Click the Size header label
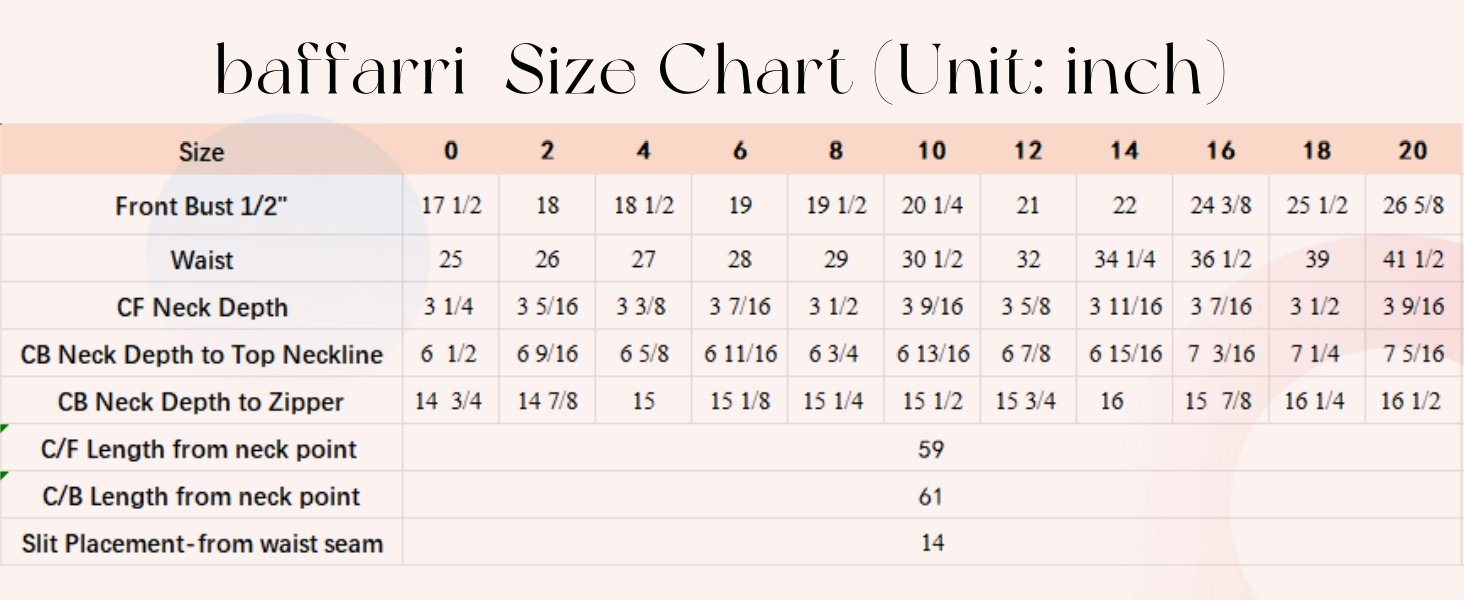 [201, 152]
